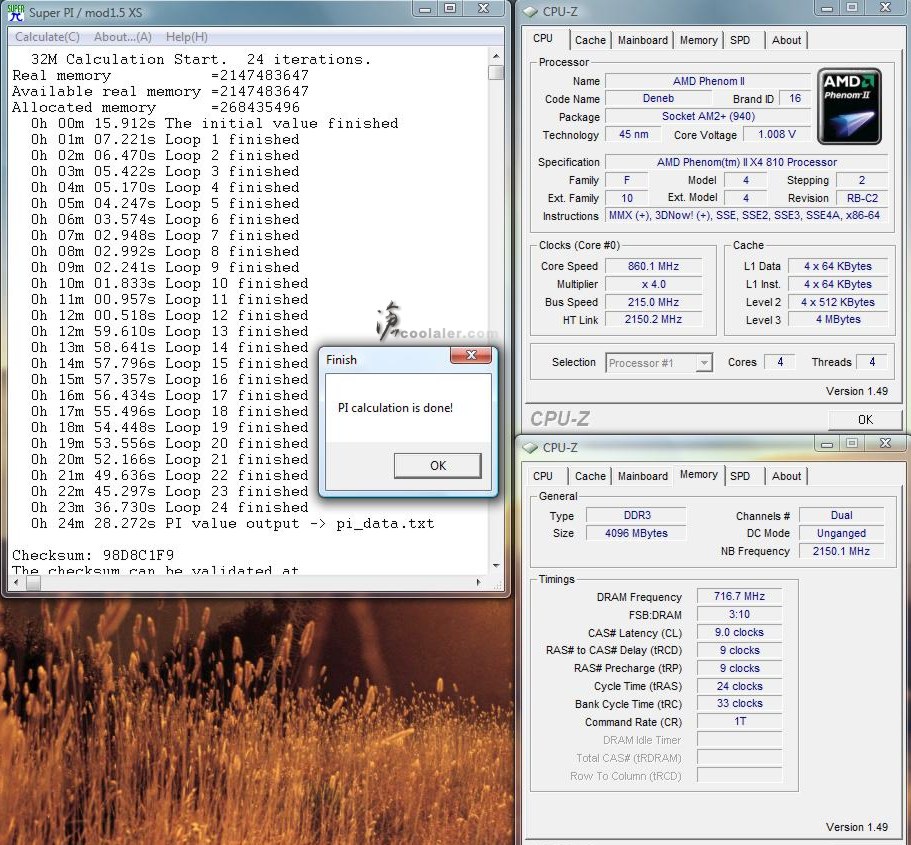Screen dimensions: 911x845
Task: Click the memory Type value DDR3
Action: click(637, 515)
